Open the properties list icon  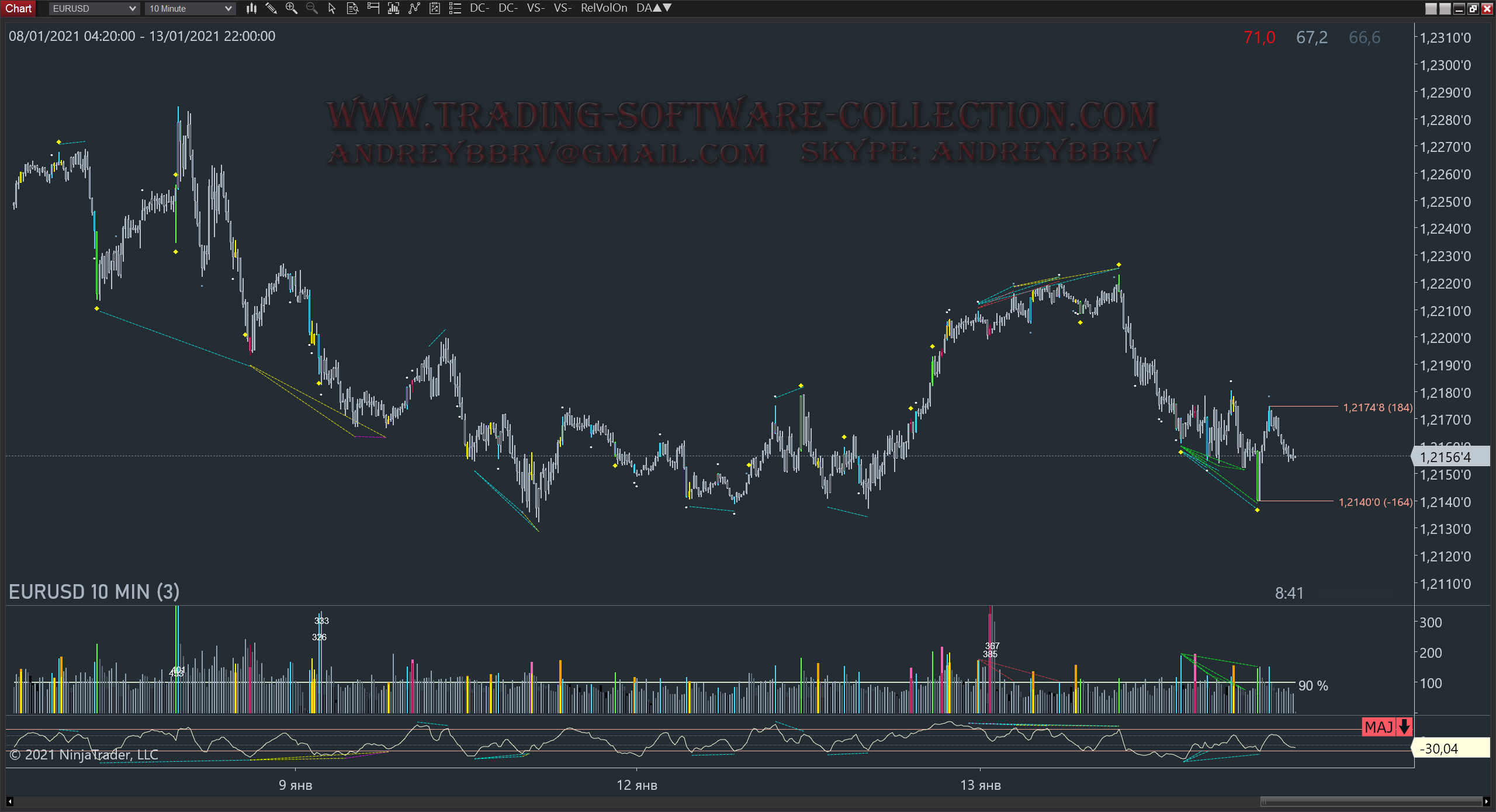click(x=455, y=8)
